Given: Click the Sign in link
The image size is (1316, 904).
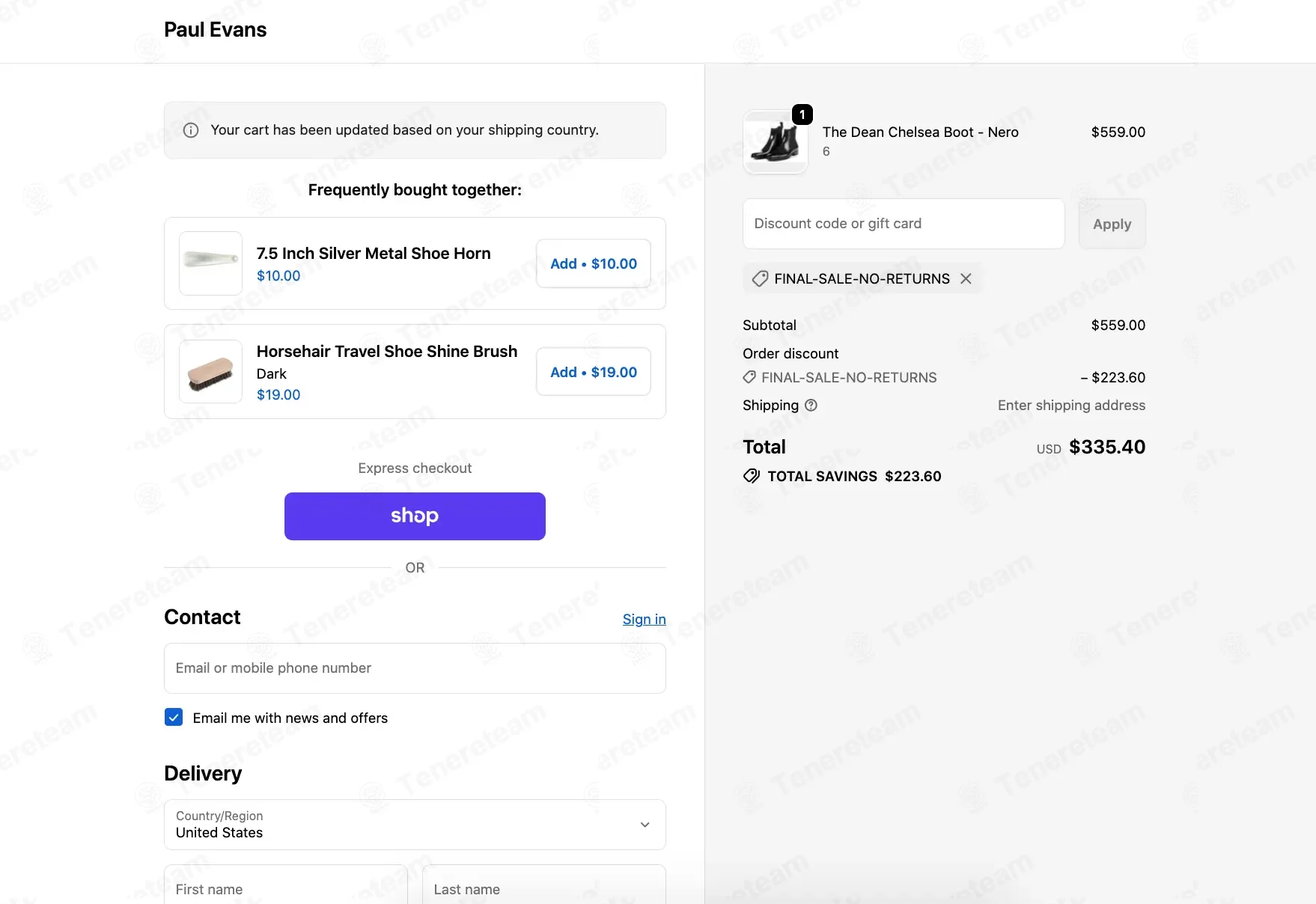Looking at the screenshot, I should [644, 619].
